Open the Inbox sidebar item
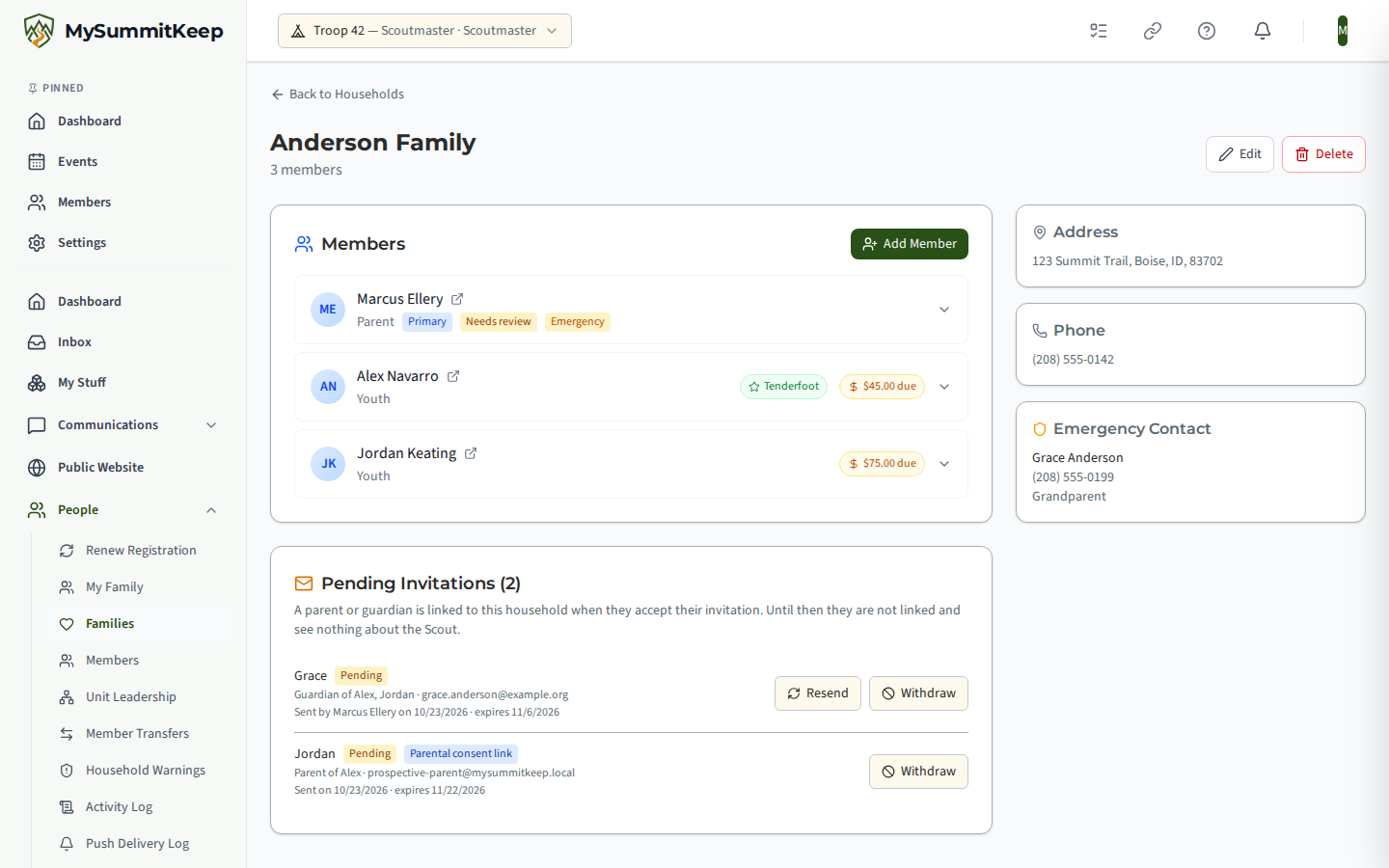The height and width of the screenshot is (868, 1389). 123,342
